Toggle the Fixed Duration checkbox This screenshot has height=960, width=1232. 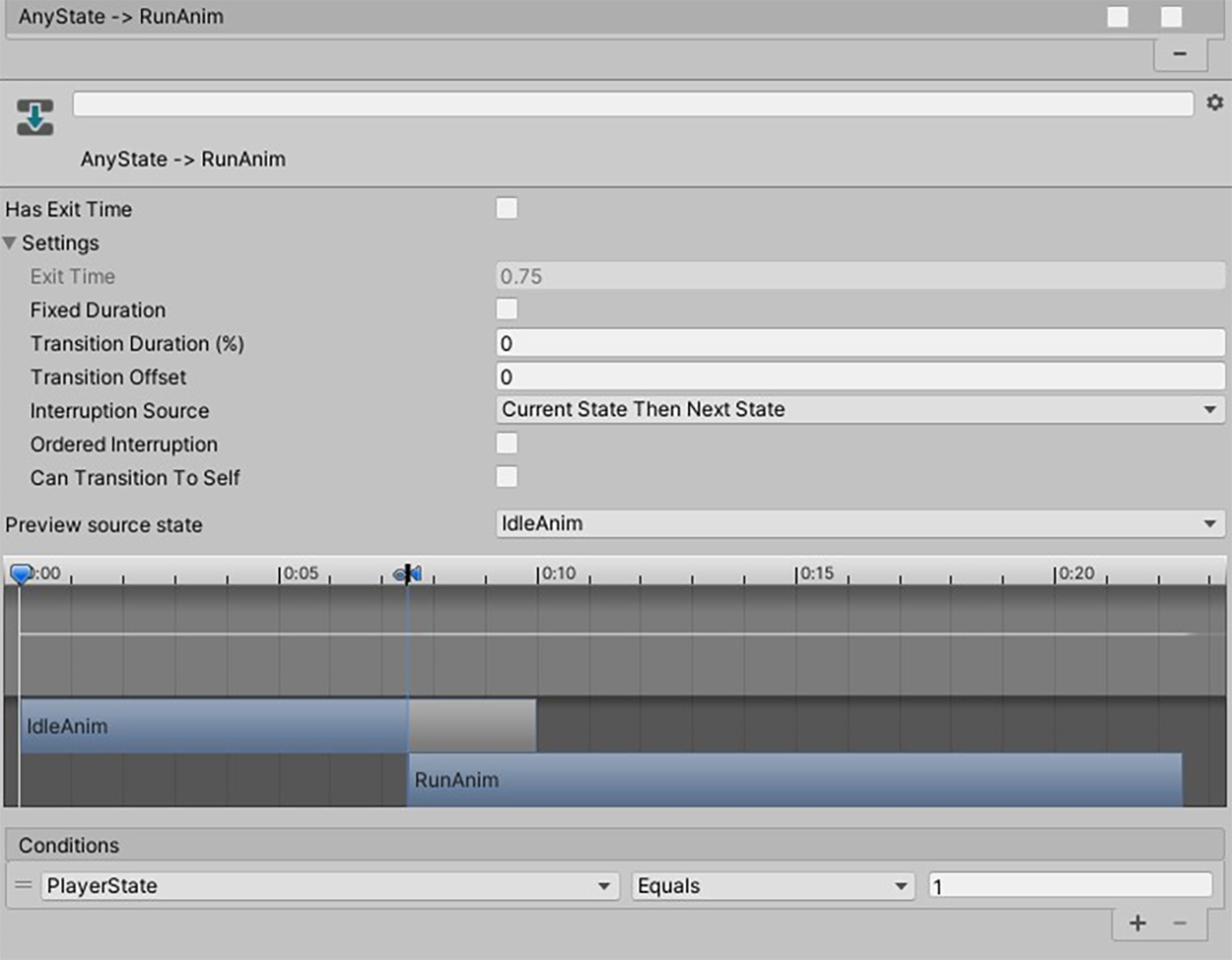(x=507, y=309)
